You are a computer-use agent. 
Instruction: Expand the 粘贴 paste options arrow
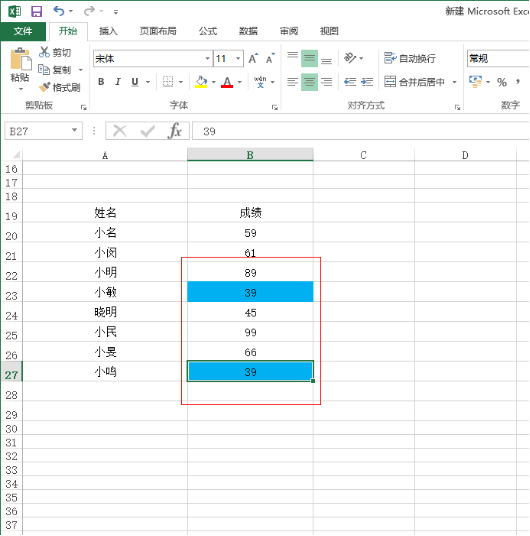point(20,89)
